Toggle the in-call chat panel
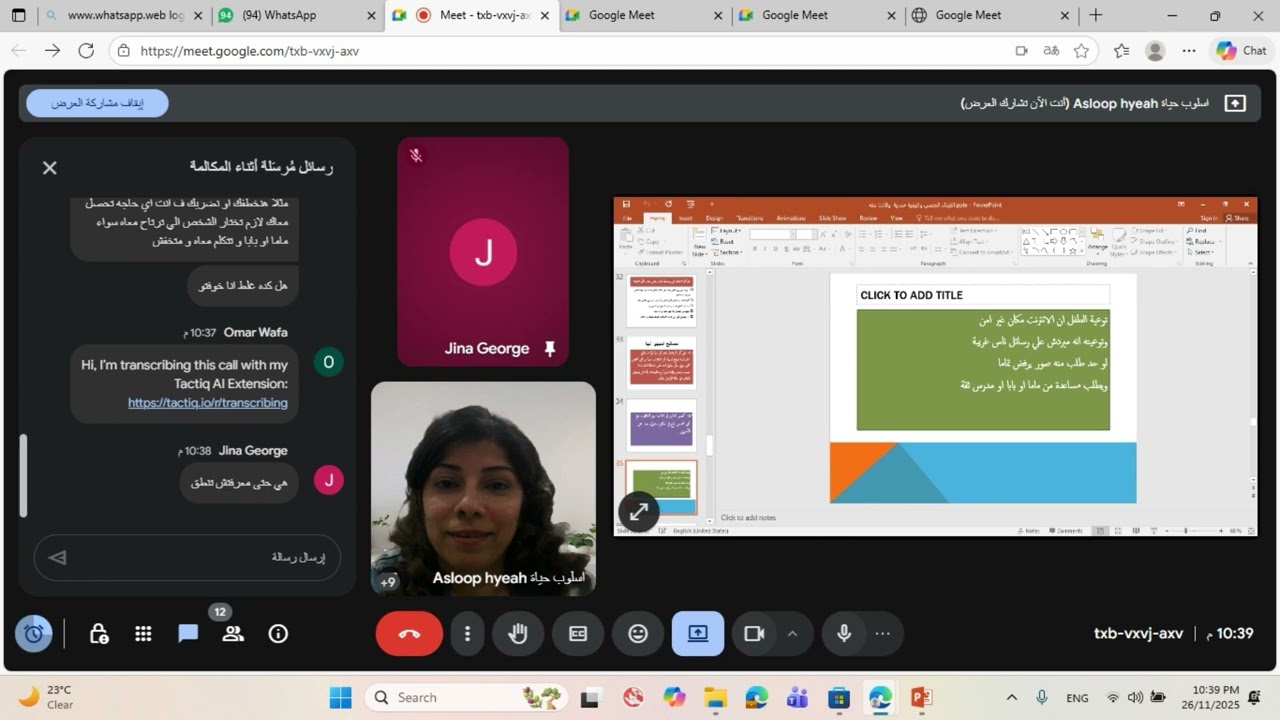Image resolution: width=1280 pixels, height=720 pixels. pos(188,634)
